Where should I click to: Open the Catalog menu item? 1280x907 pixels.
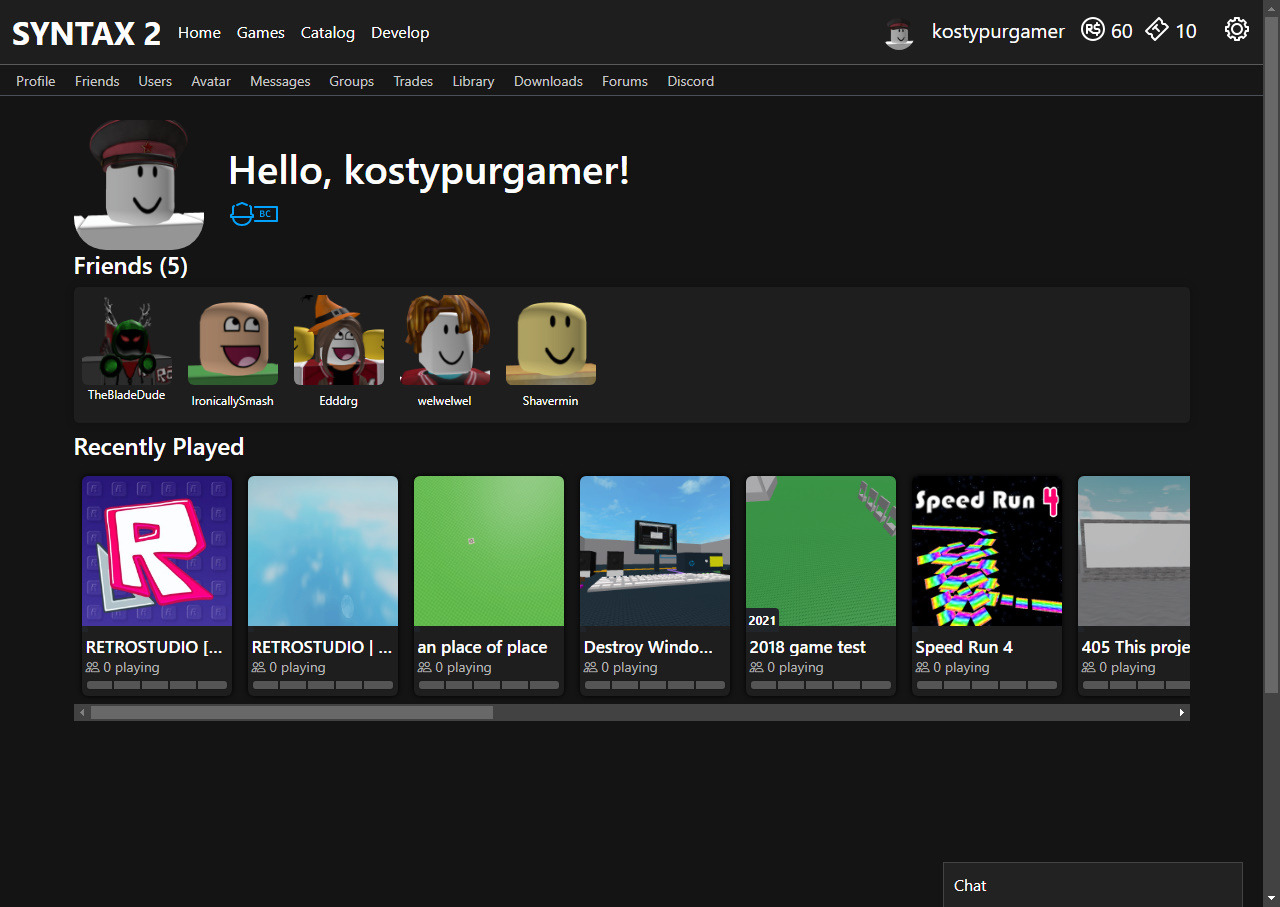(x=327, y=32)
